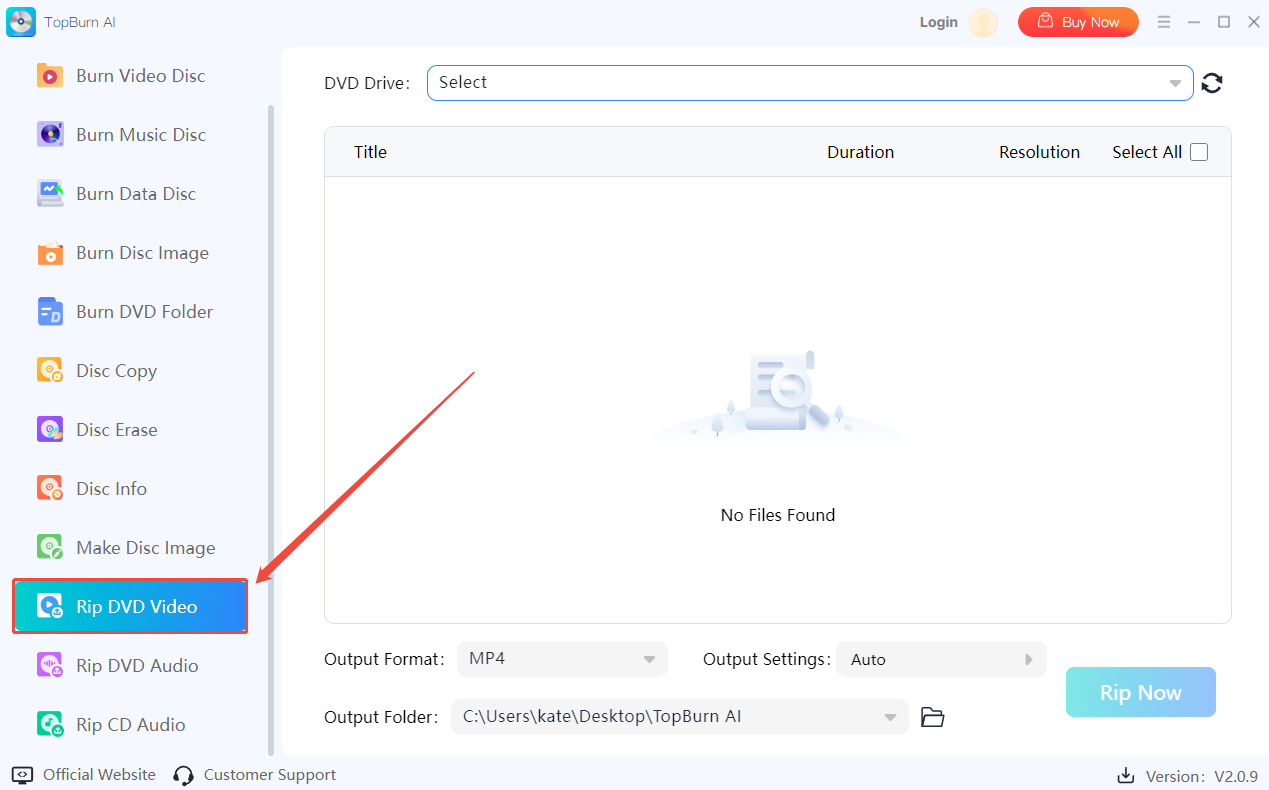The image size is (1269, 790).
Task: Open the hamburger menu icon
Action: (x=1164, y=22)
